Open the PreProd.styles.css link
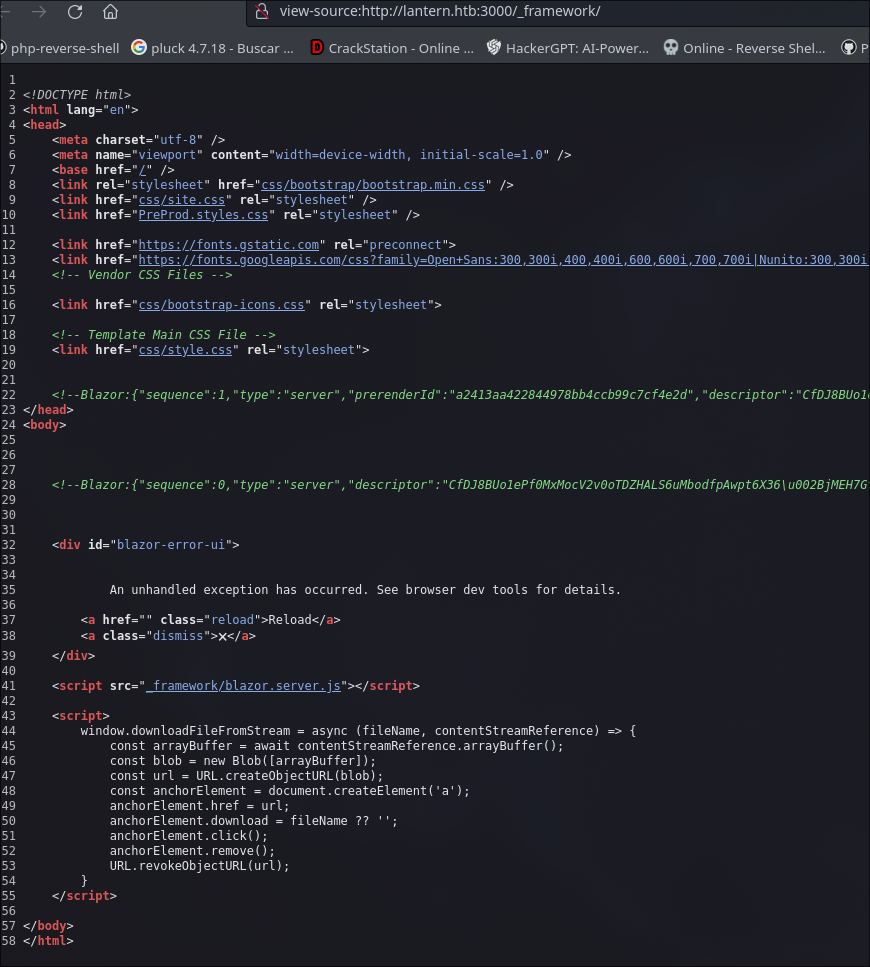Viewport: 870px width, 967px height. [x=203, y=215]
